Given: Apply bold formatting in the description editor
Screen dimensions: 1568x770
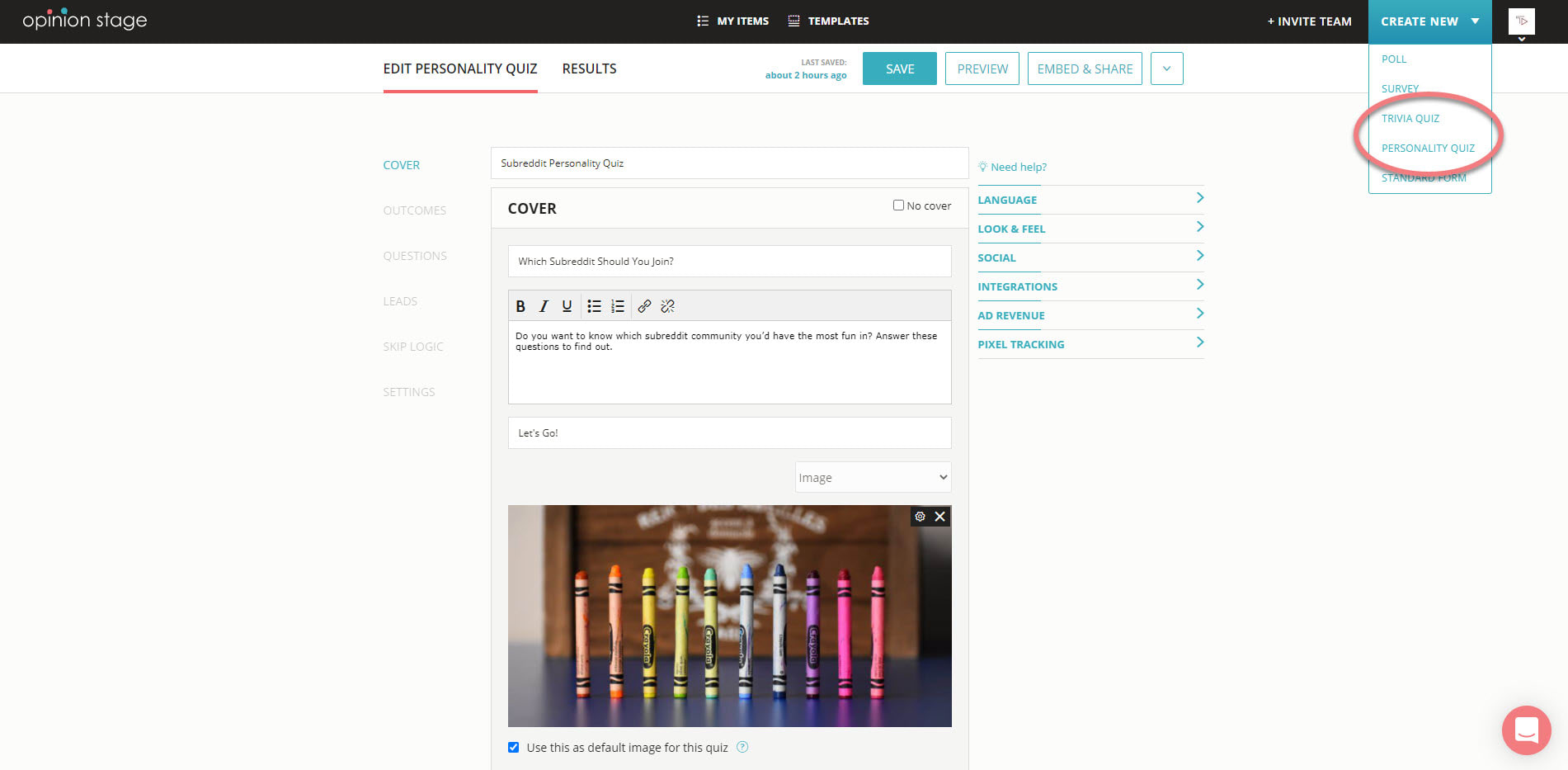Looking at the screenshot, I should point(520,306).
